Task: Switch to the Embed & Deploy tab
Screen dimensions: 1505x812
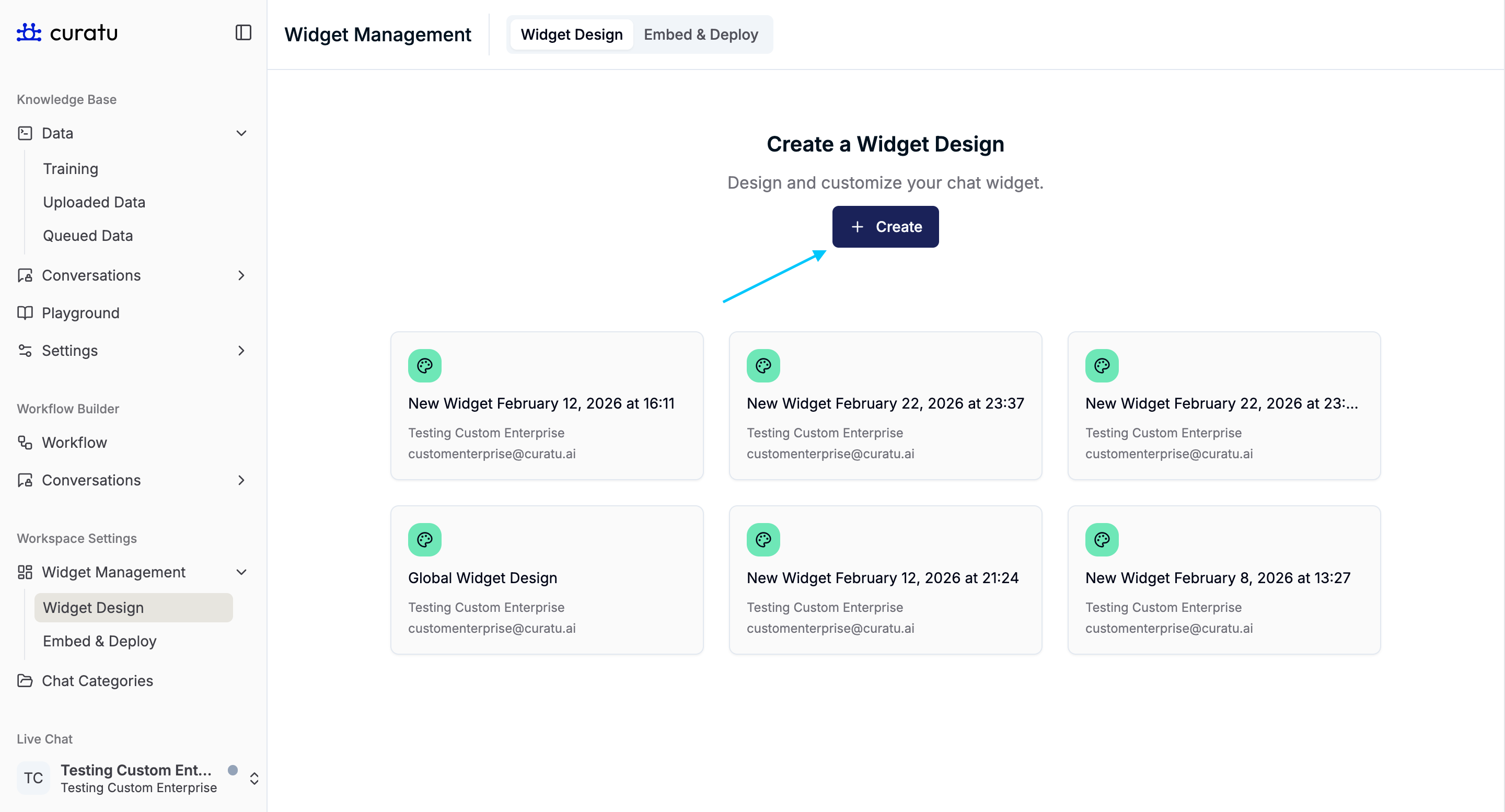Action: coord(700,34)
